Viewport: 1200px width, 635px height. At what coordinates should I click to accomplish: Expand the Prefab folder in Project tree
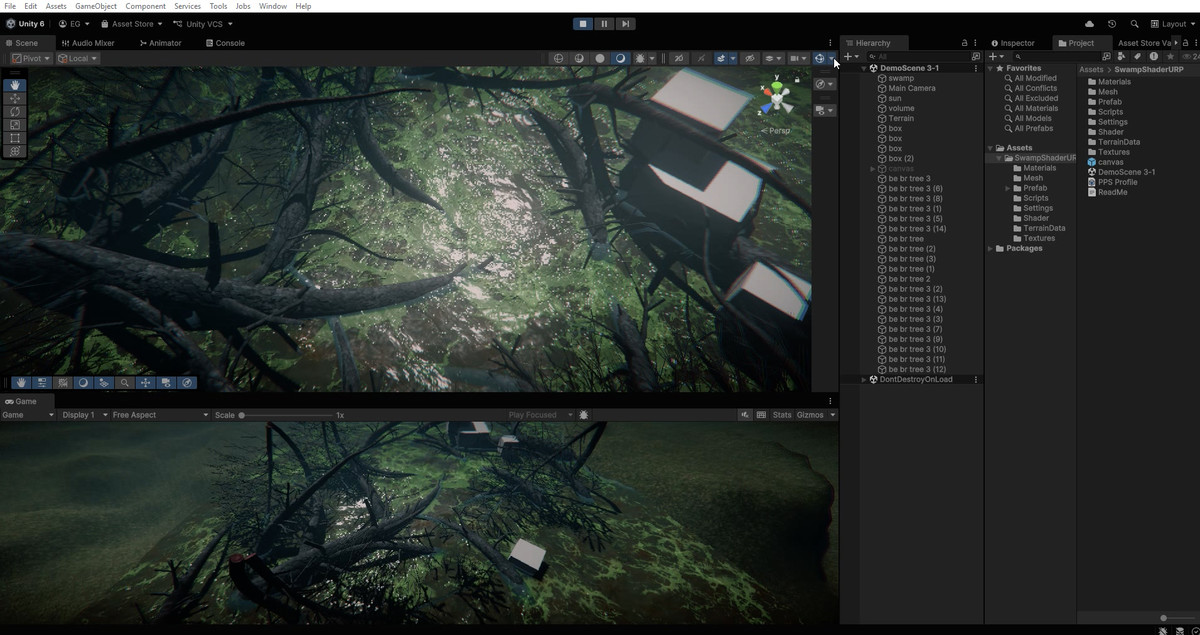click(1008, 188)
